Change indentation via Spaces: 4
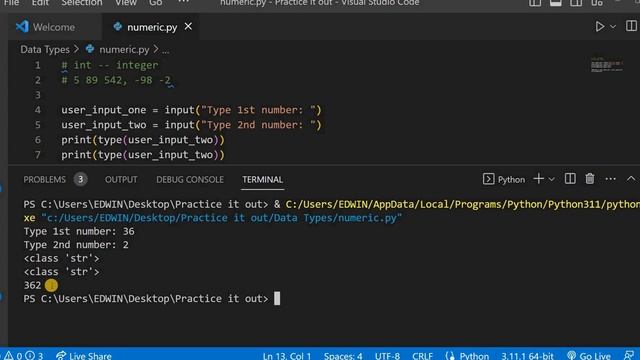The image size is (640, 360). point(343,356)
